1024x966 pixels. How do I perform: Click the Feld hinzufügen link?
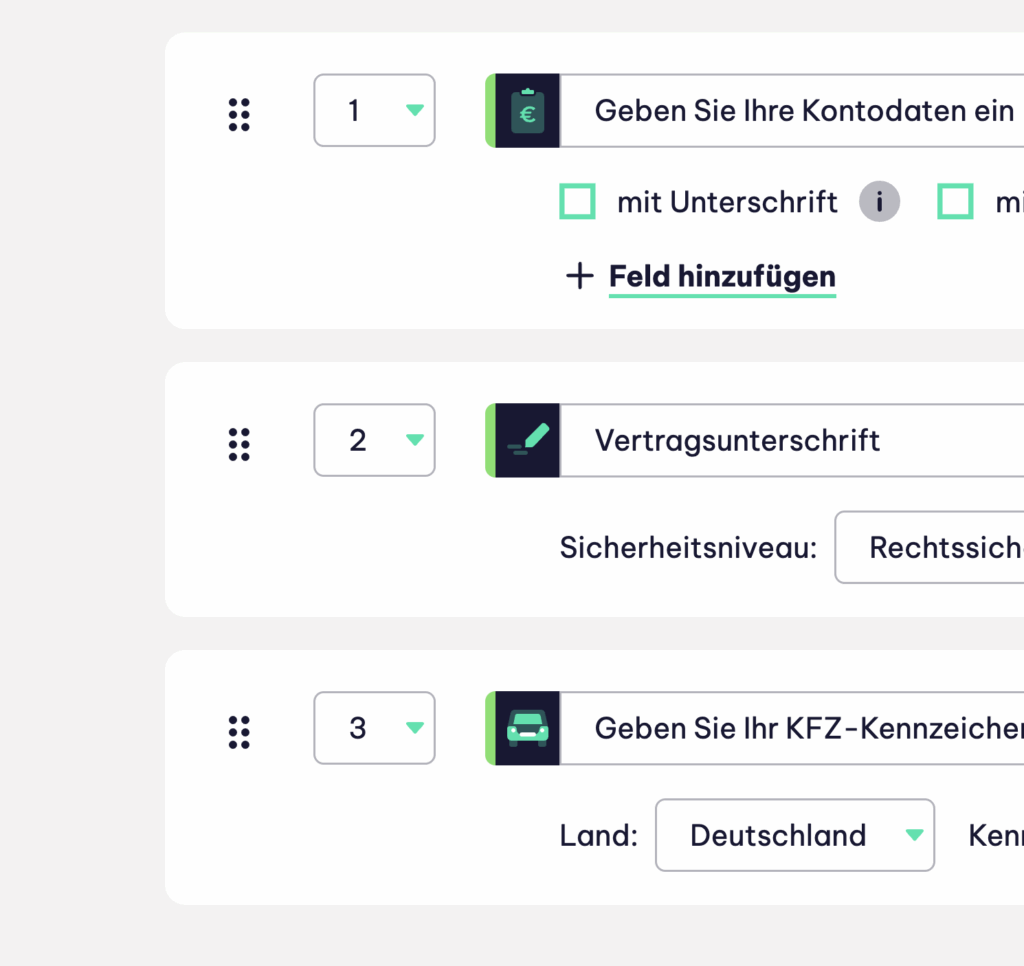point(722,277)
